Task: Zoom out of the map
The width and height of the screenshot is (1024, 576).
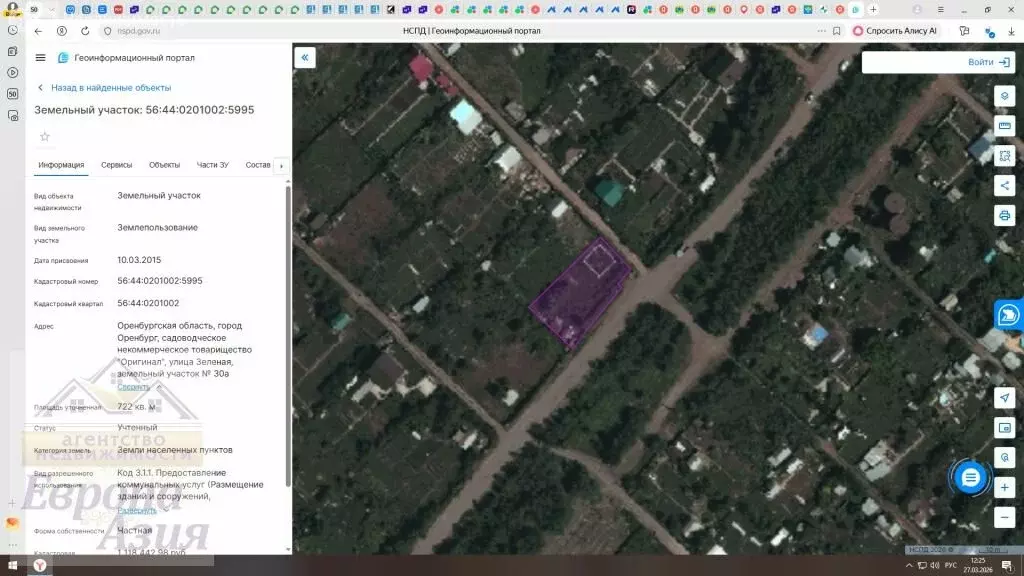Action: (1005, 517)
